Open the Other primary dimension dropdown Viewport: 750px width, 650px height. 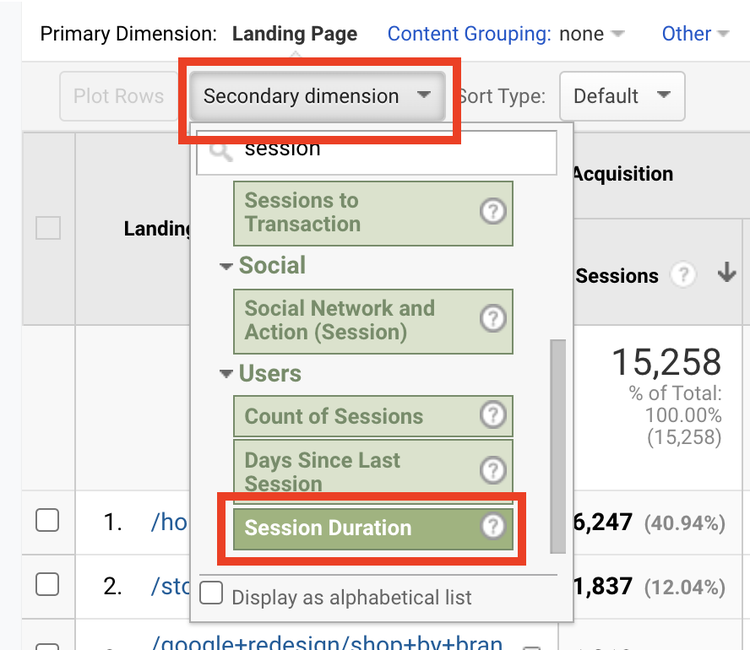click(695, 33)
